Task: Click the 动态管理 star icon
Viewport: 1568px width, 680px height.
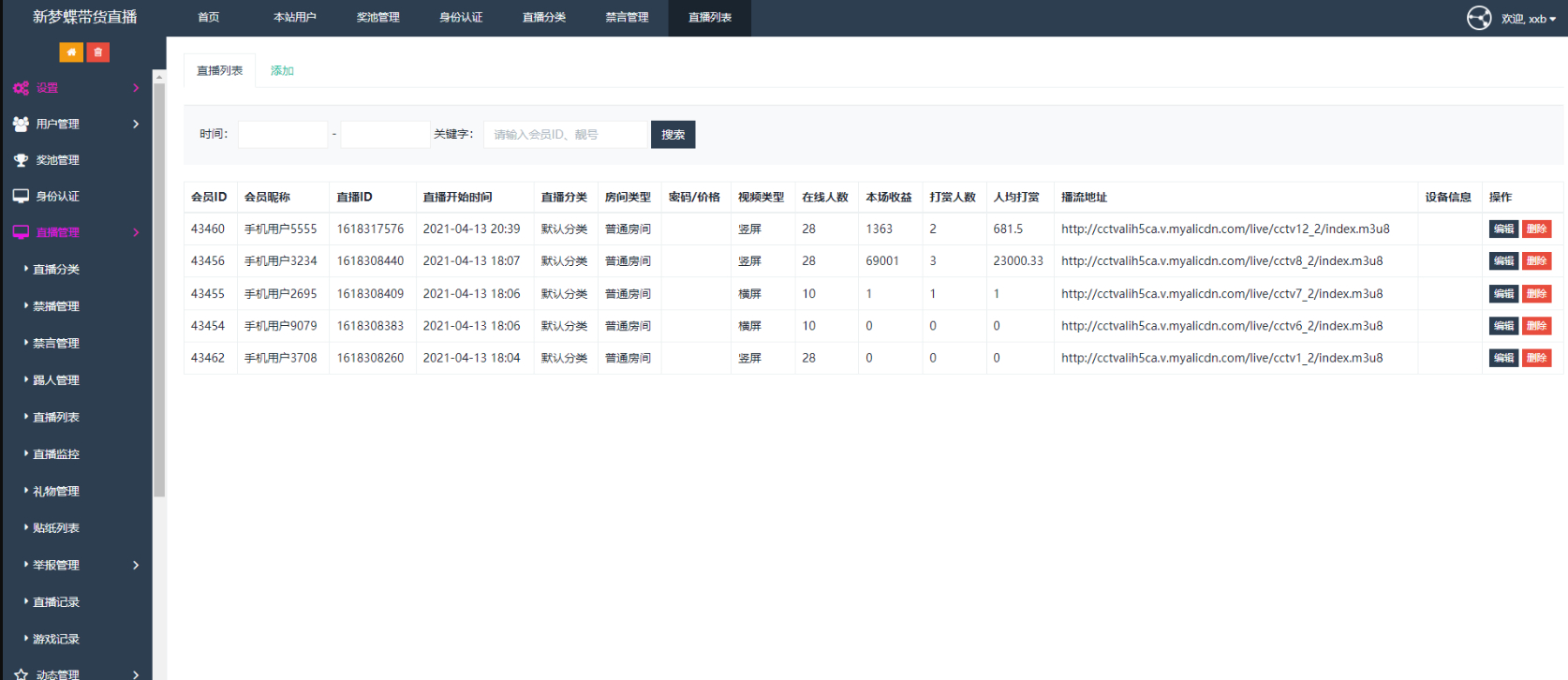Action: (x=21, y=674)
